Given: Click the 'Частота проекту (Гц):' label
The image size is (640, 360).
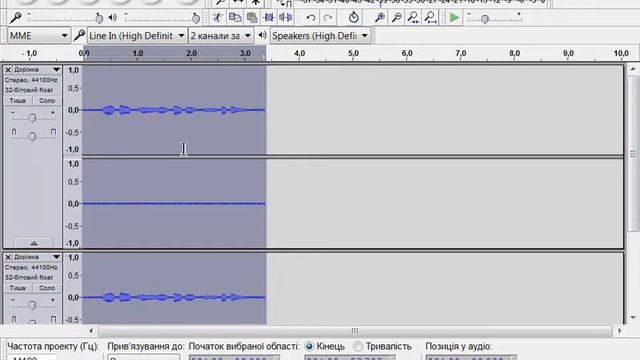Looking at the screenshot, I should click(x=53, y=347).
